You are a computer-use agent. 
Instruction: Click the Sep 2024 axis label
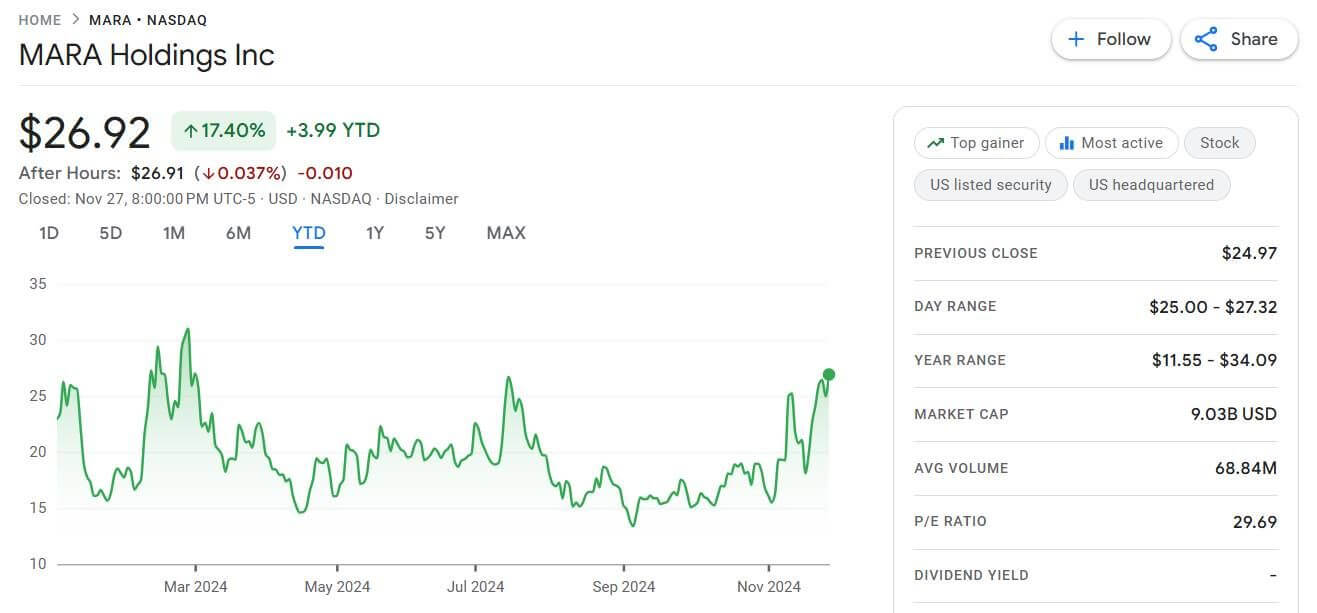623,587
